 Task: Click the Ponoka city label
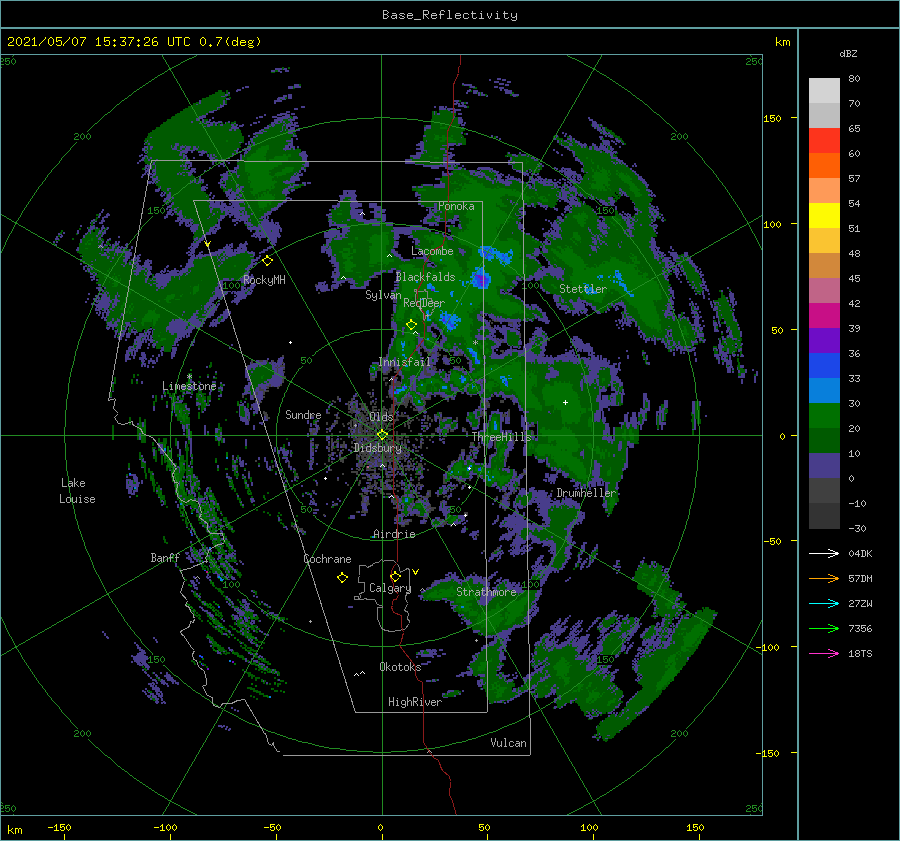pos(456,206)
